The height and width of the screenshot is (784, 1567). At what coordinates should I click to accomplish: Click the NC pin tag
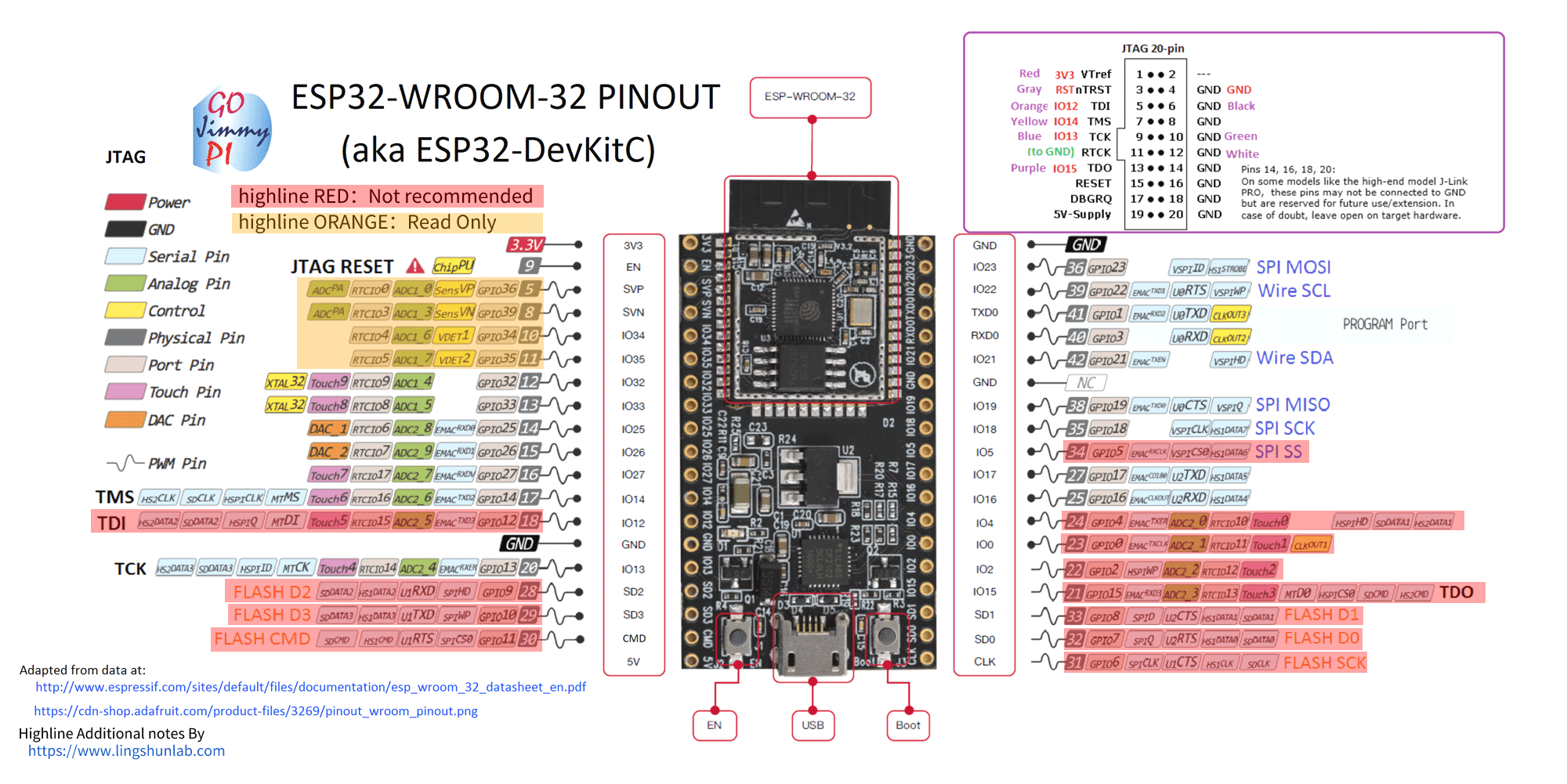(x=1086, y=383)
